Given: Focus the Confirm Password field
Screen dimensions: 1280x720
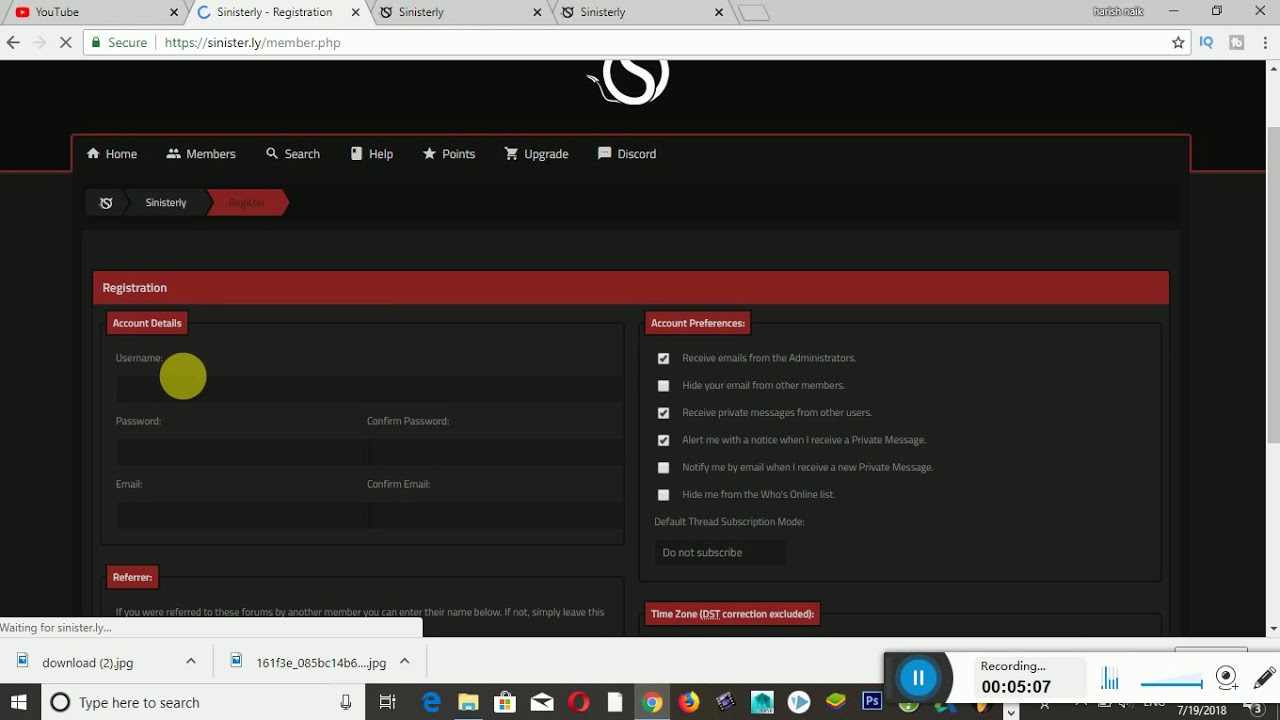Looking at the screenshot, I should pos(496,452).
